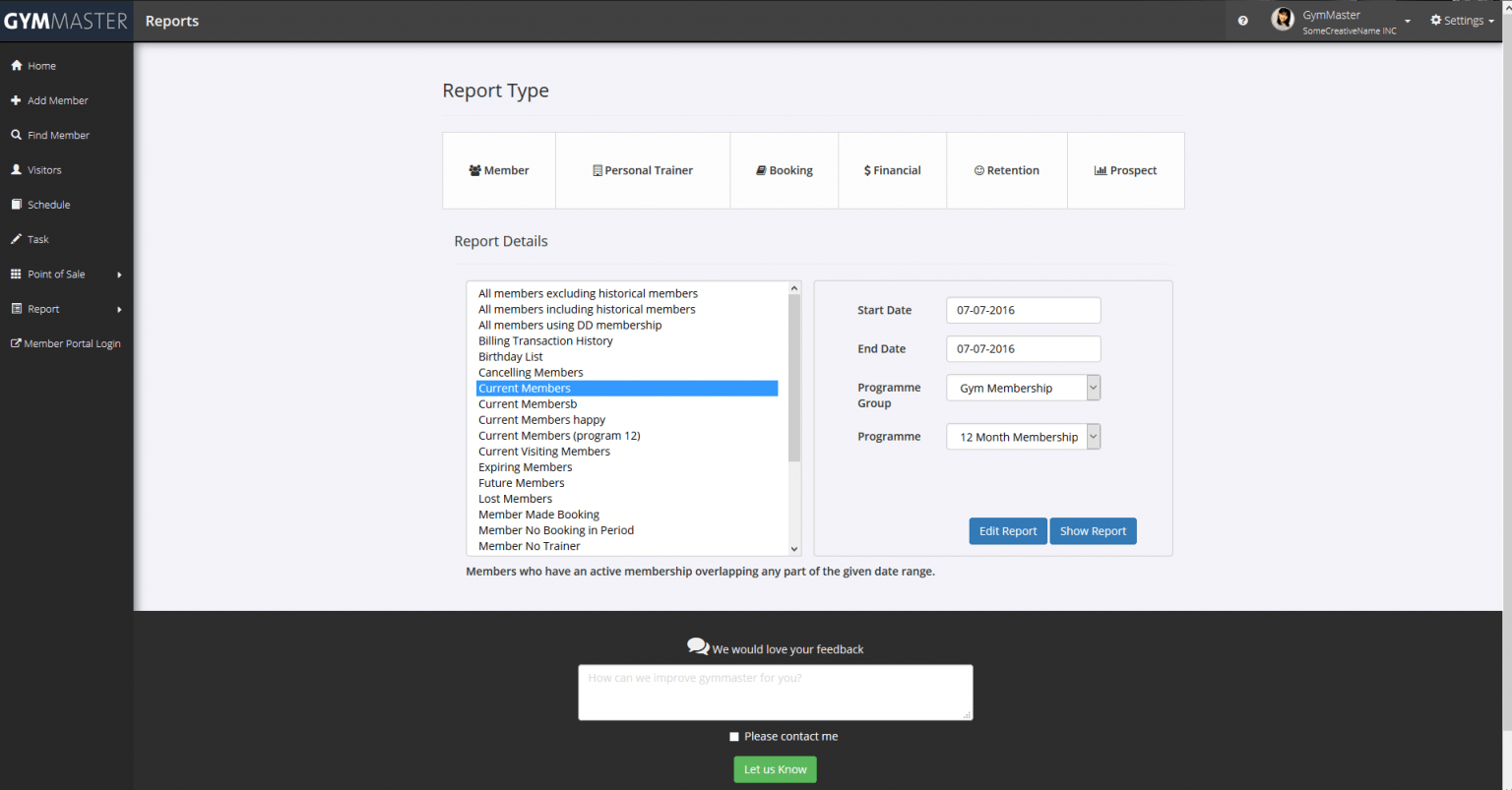Click the report list scrollbar down arrow
1512x790 pixels.
(794, 548)
